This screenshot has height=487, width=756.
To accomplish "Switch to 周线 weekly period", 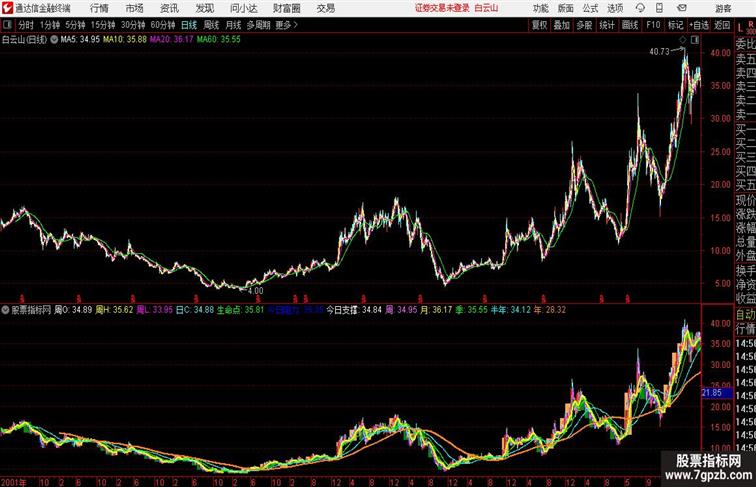I will 211,25.
